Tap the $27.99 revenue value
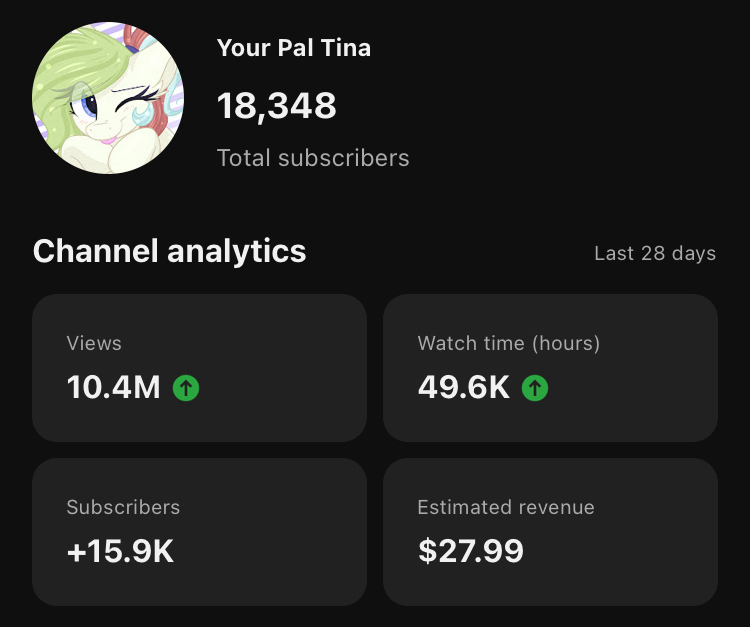Image resolution: width=750 pixels, height=627 pixels. 470,551
